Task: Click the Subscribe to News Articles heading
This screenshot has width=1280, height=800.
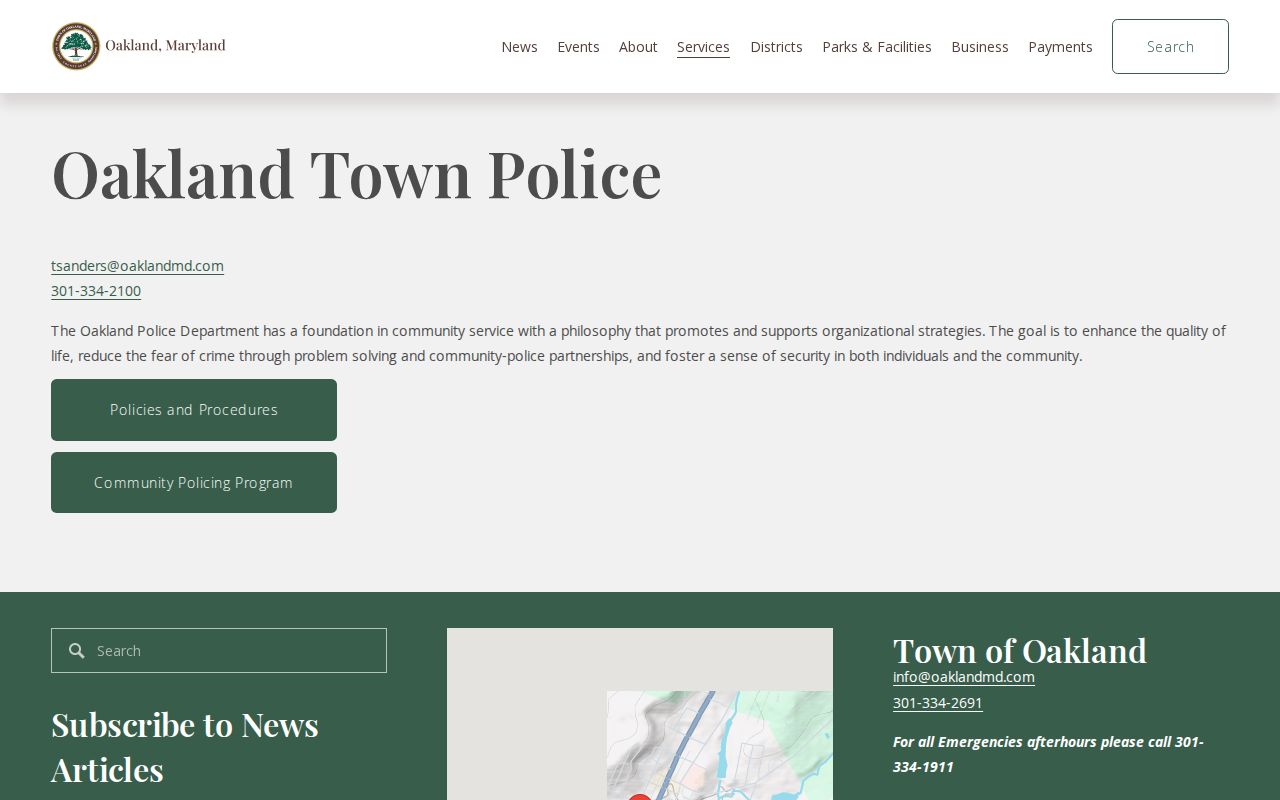Action: pyautogui.click(x=185, y=747)
